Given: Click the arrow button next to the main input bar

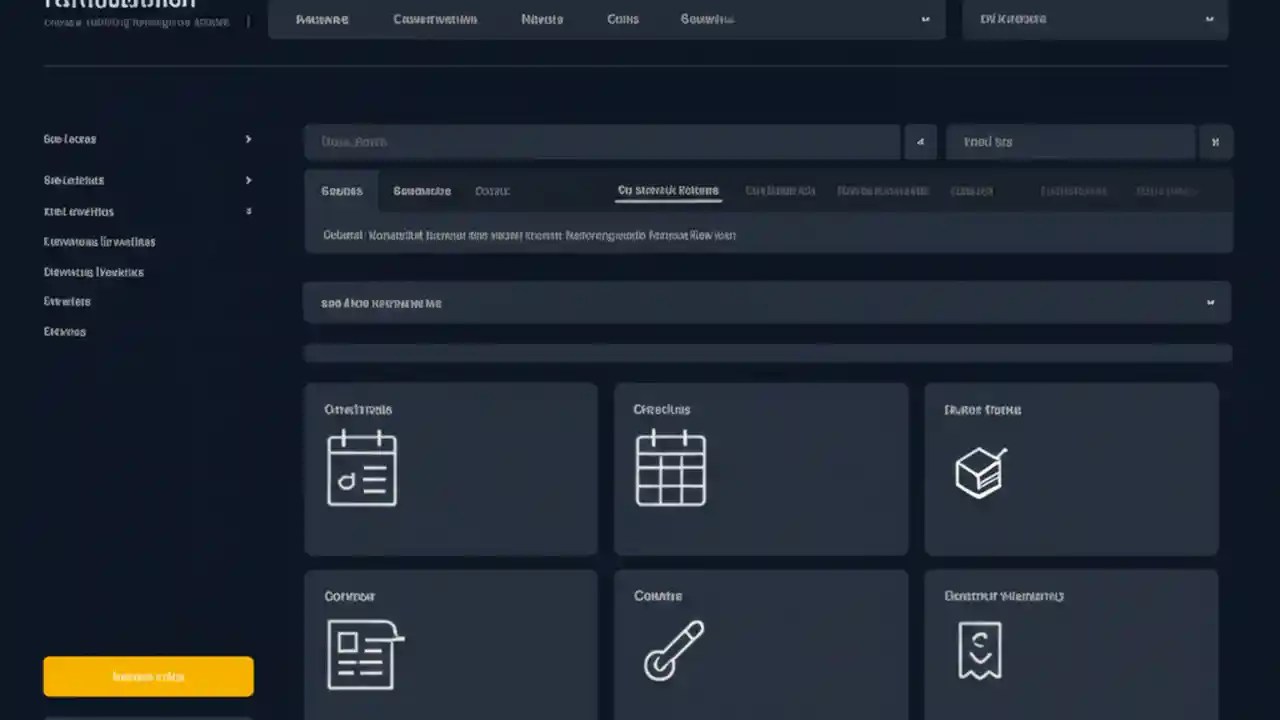Looking at the screenshot, I should (920, 141).
